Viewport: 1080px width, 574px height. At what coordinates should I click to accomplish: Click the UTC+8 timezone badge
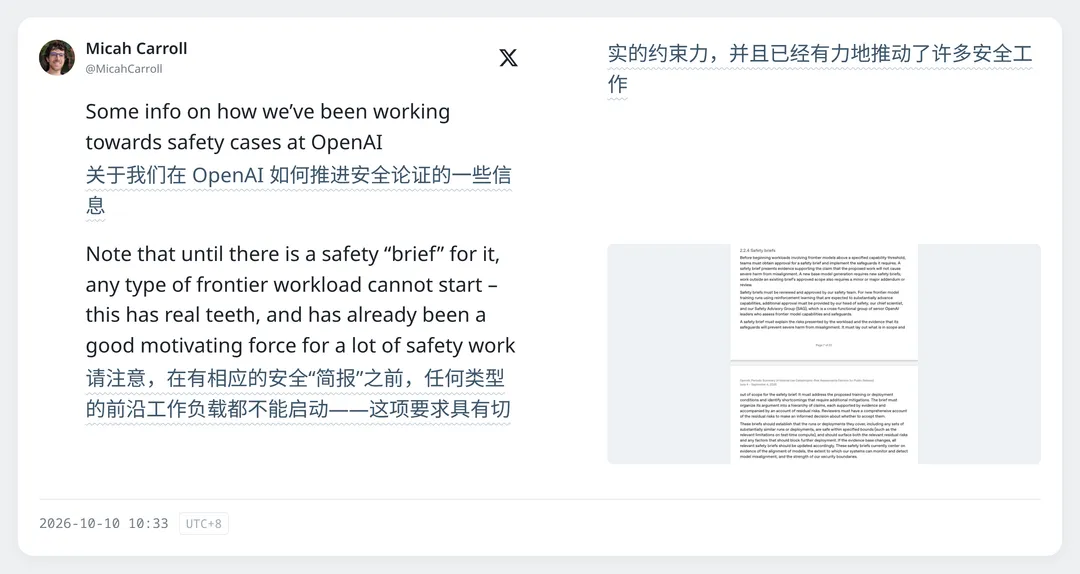click(x=204, y=524)
